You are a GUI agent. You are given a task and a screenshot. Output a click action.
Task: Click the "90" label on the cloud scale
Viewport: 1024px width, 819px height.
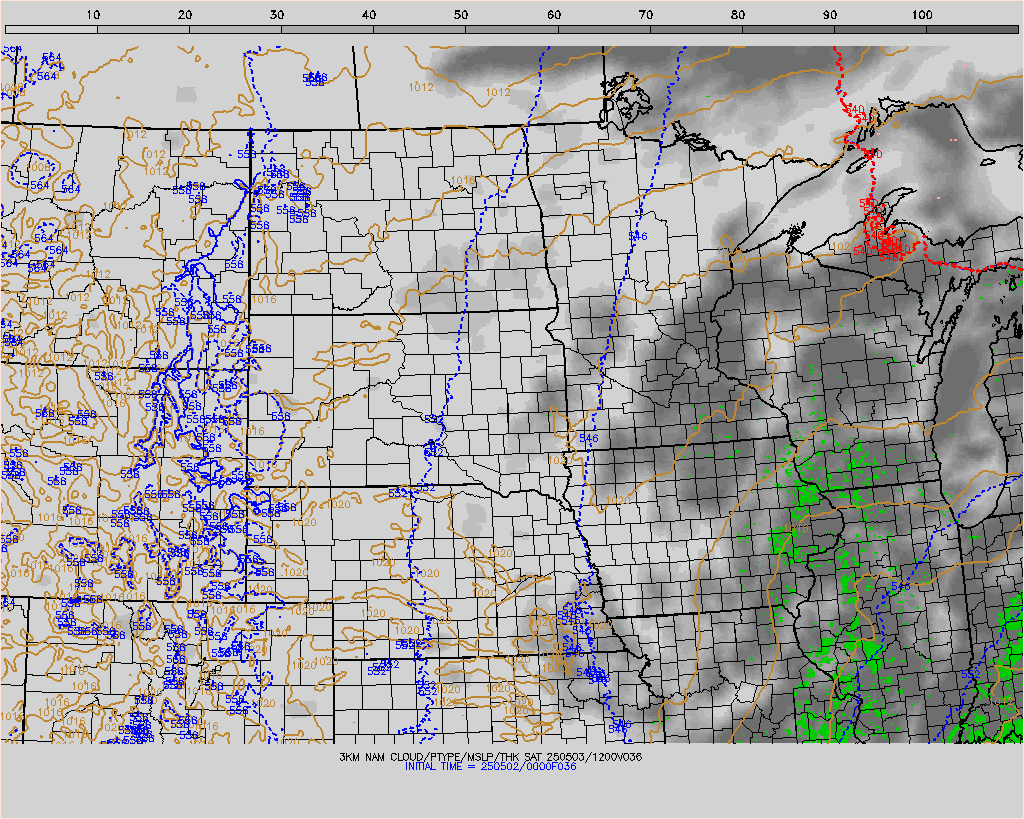click(830, 15)
